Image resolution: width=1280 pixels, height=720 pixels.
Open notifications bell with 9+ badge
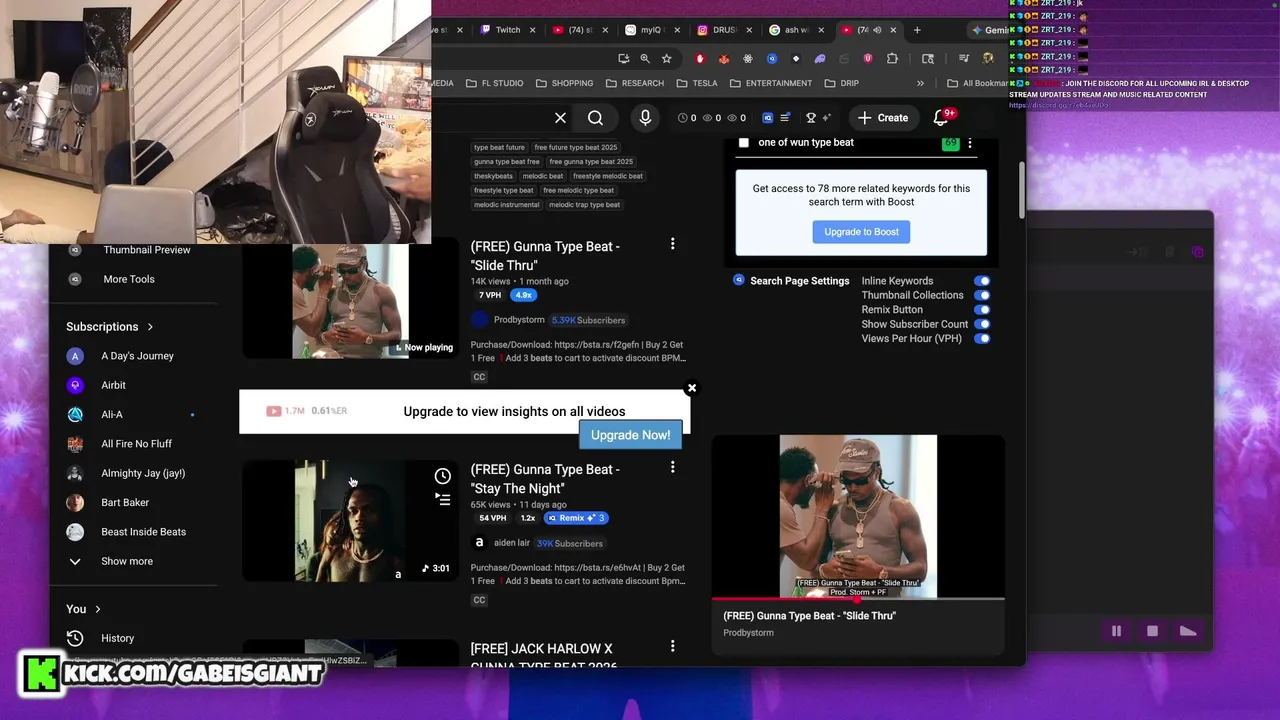click(x=941, y=117)
